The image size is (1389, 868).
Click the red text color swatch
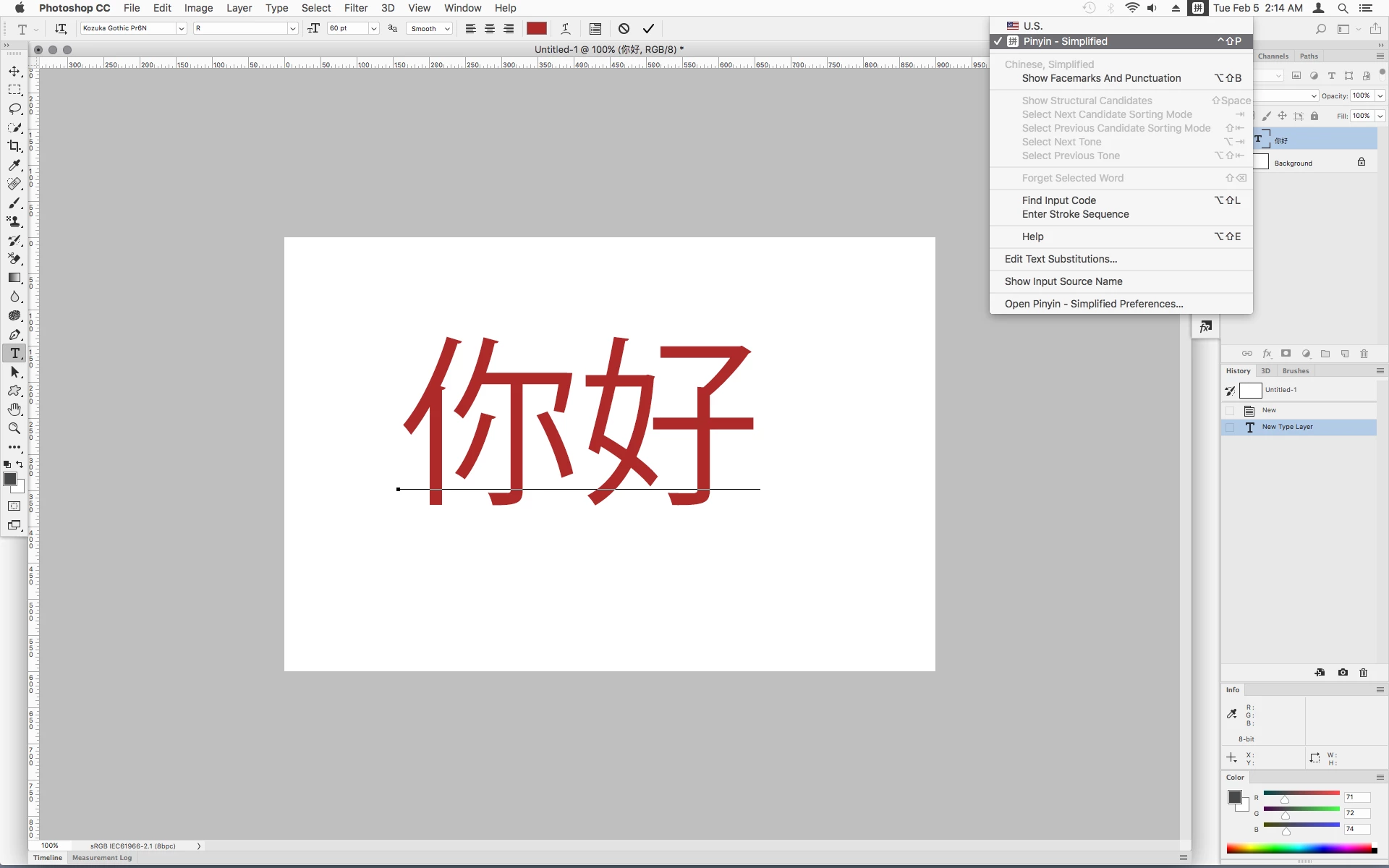tap(536, 29)
